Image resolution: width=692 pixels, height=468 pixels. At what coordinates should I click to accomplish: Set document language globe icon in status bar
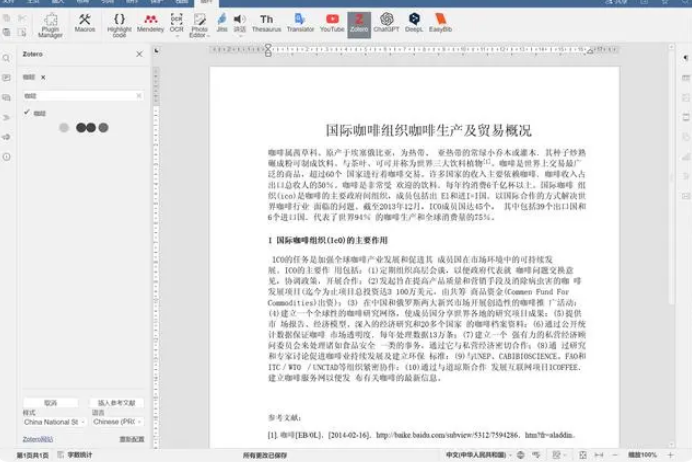tap(521, 455)
